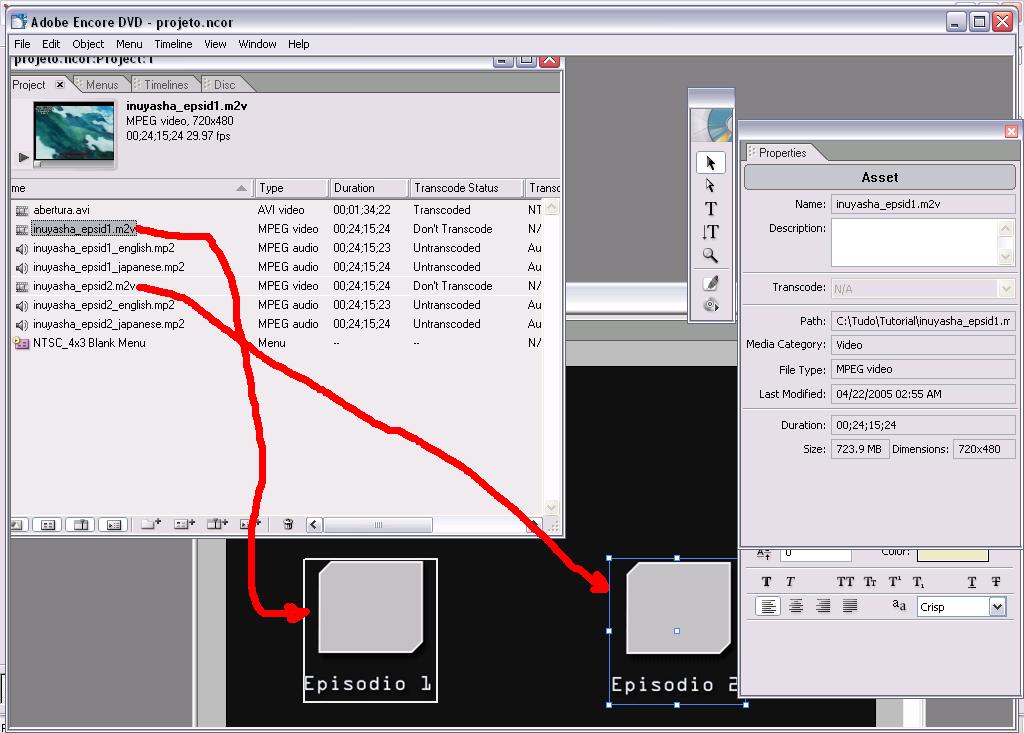Open the File menu
This screenshot has height=733, width=1024.
(x=22, y=44)
